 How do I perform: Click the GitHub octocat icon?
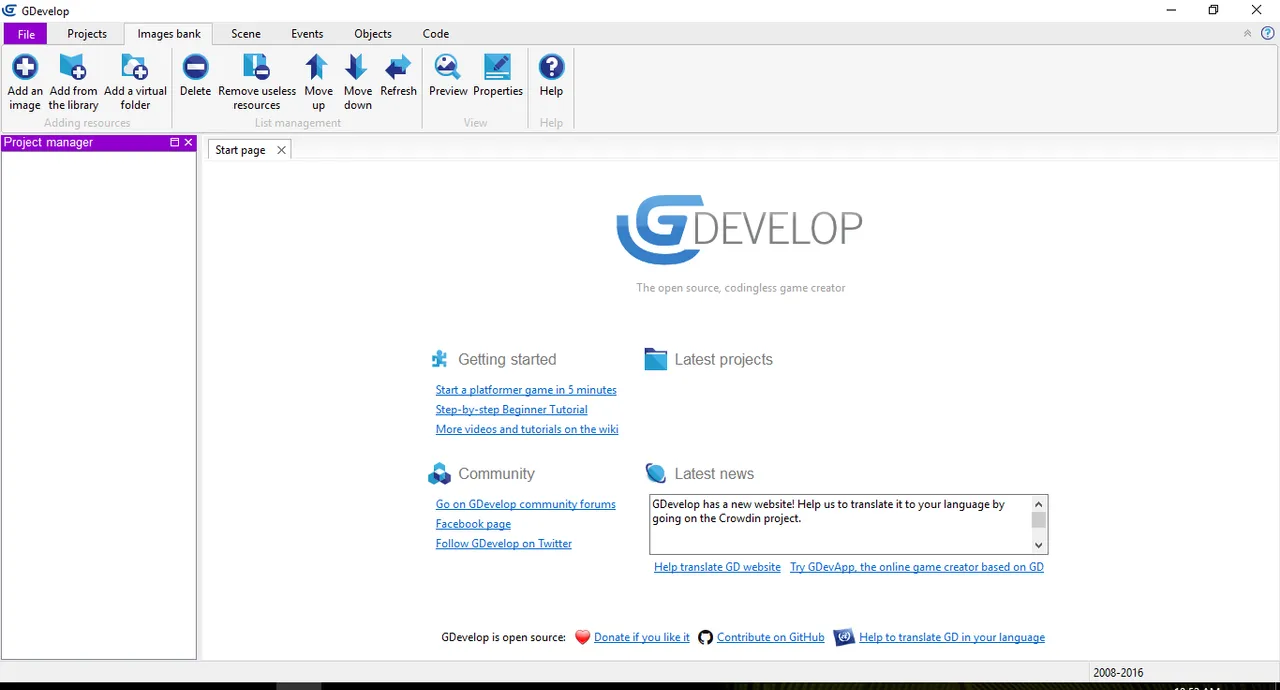point(705,637)
